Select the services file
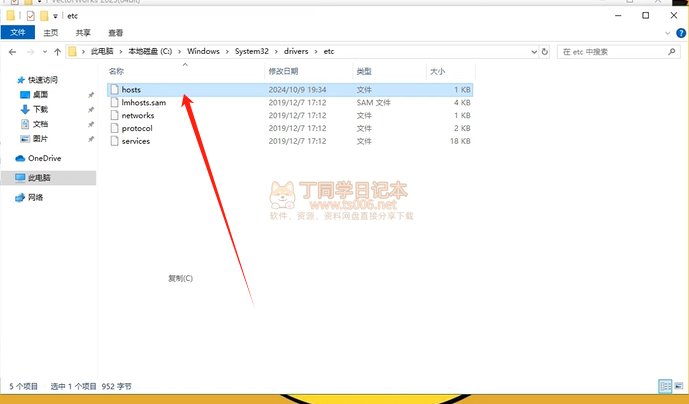689x404 pixels. pyautogui.click(x=290, y=141)
